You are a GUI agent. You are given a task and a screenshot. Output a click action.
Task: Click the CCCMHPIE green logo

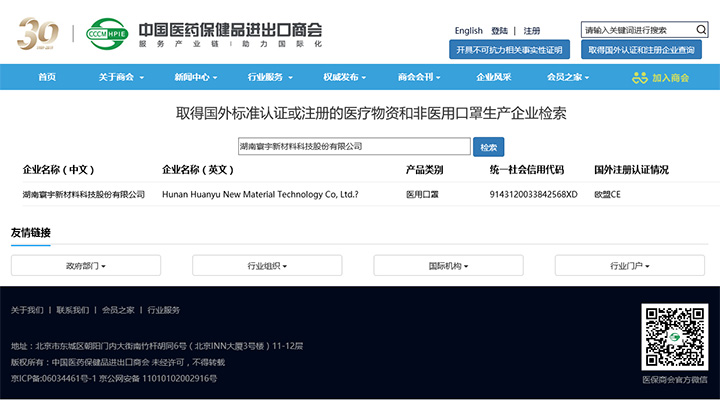pyautogui.click(x=108, y=33)
